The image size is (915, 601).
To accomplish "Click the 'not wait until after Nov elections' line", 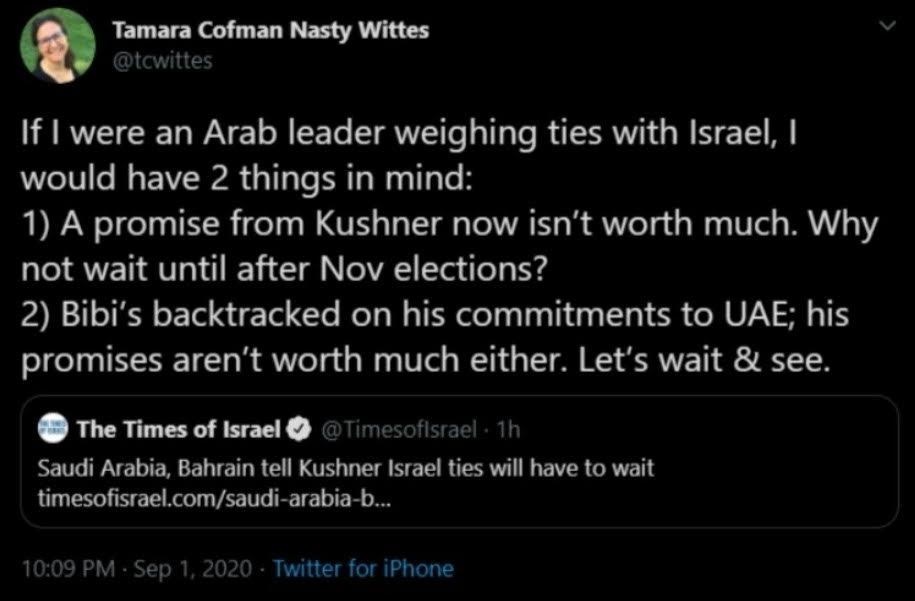I will tap(285, 269).
